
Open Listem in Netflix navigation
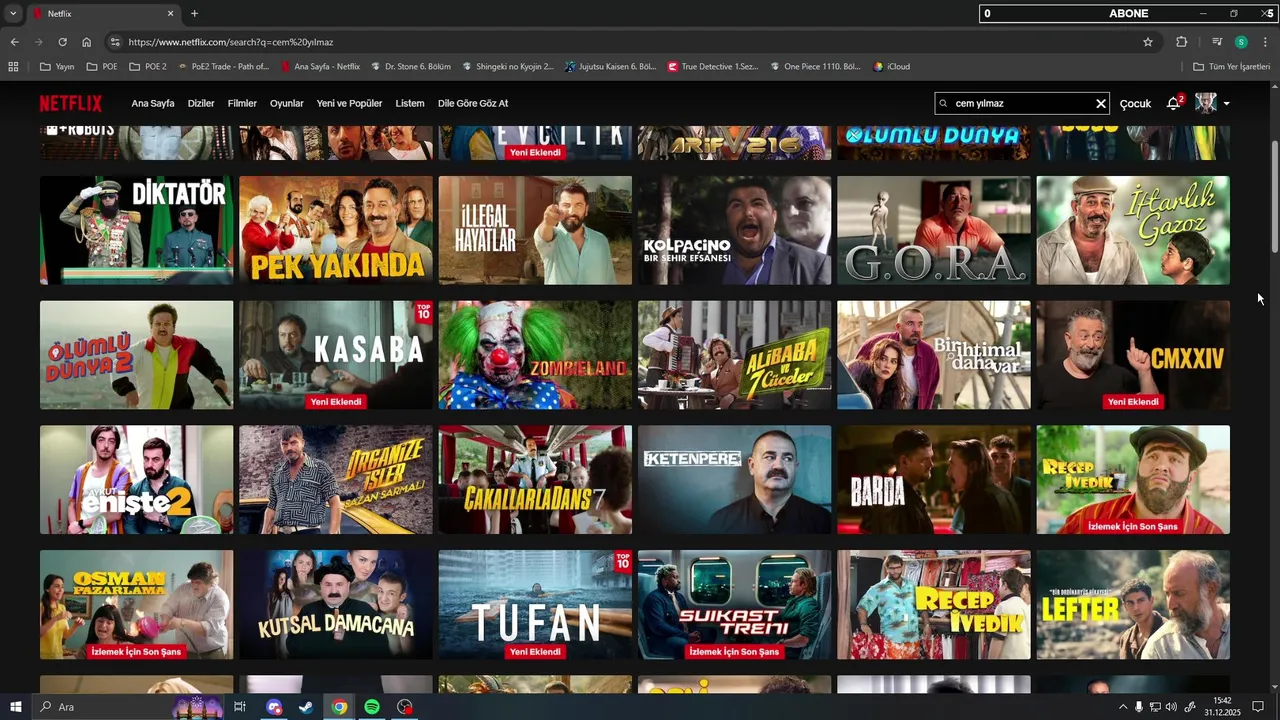click(410, 104)
